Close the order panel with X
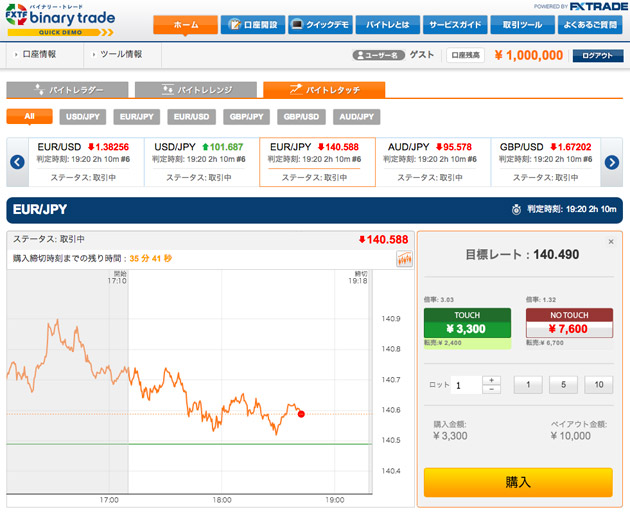 611,242
